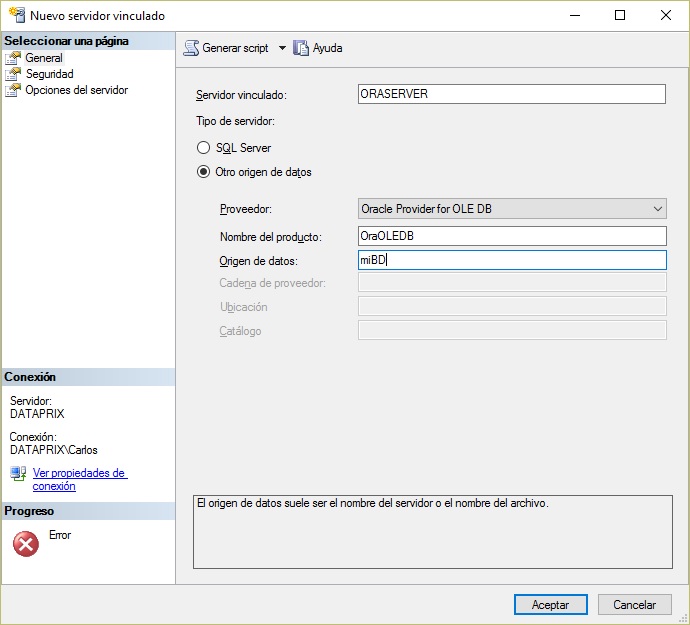Open the Opciones del servidor page
690x625 pixels.
(x=77, y=90)
